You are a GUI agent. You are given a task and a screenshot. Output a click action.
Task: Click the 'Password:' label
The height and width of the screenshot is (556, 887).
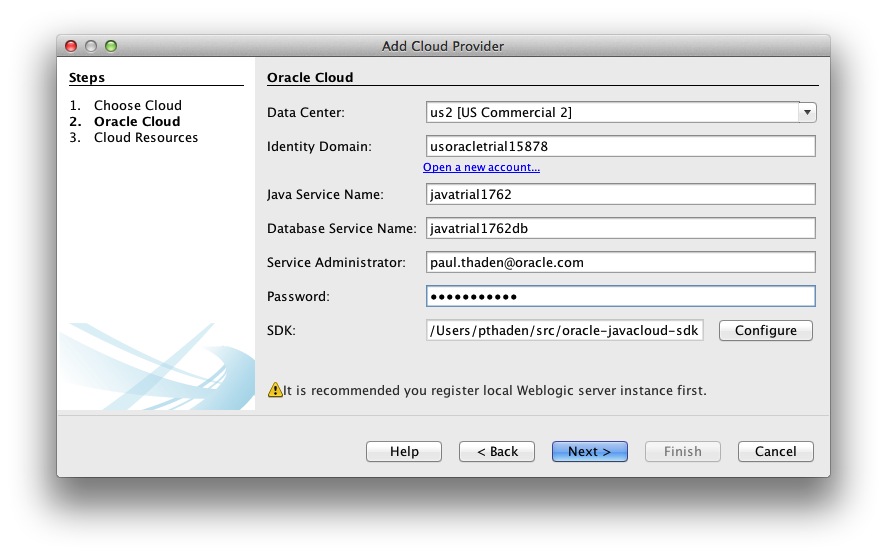(298, 296)
